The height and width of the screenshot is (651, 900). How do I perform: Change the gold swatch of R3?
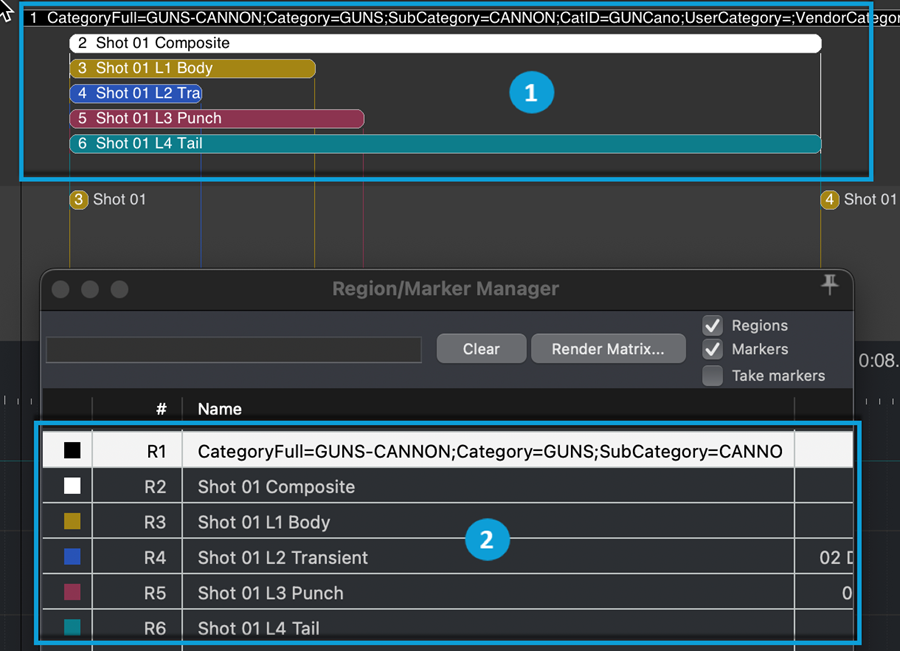[x=72, y=522]
